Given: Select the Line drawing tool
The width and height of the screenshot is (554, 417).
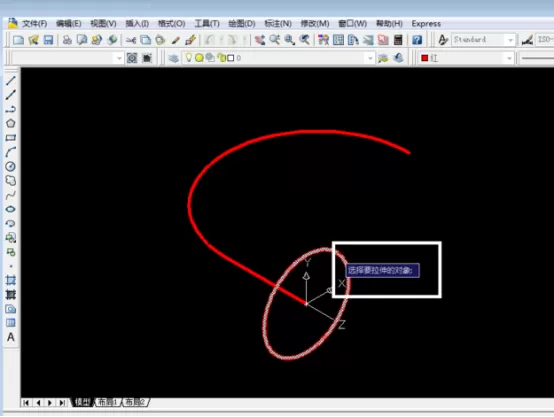Looking at the screenshot, I should point(11,81).
